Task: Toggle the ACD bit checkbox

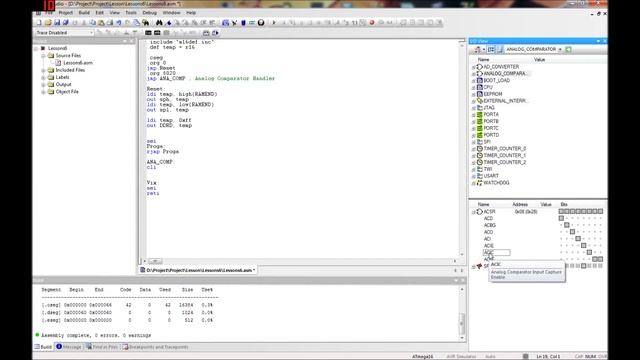Action: (x=561, y=218)
